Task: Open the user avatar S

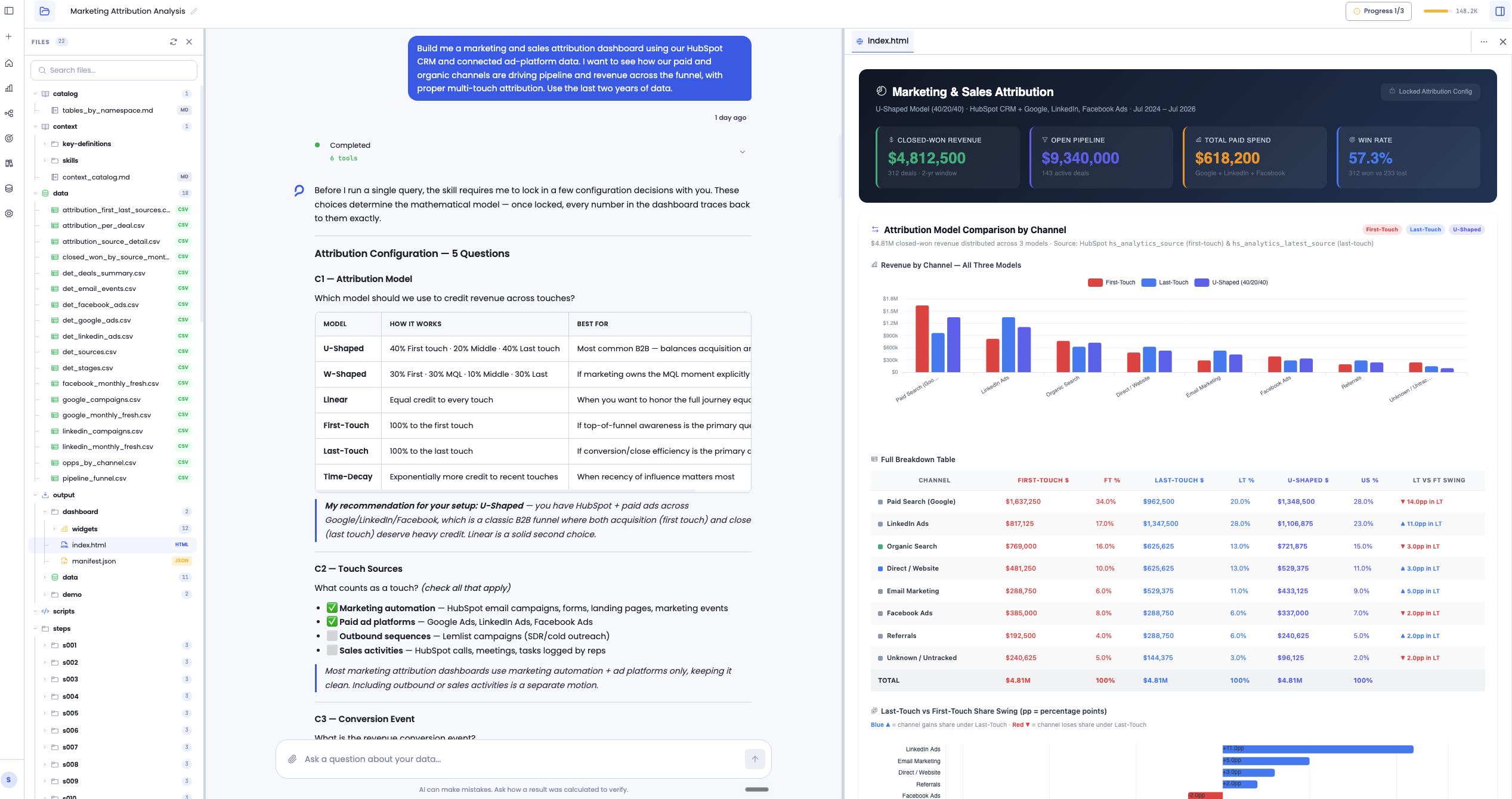Action: [8, 779]
